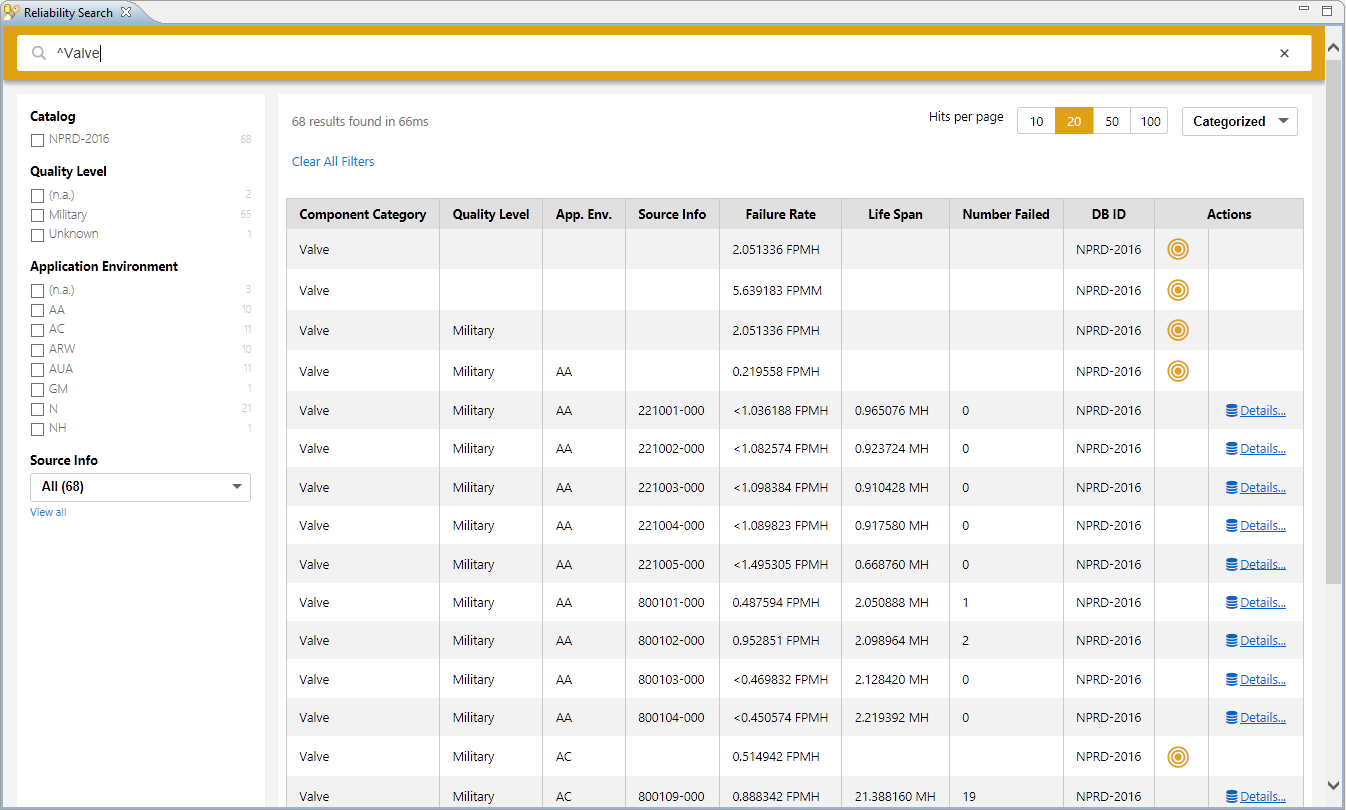Screen dimensions: 1346x810
Task: Click inside the ^Valve search input field
Action: tap(600, 54)
